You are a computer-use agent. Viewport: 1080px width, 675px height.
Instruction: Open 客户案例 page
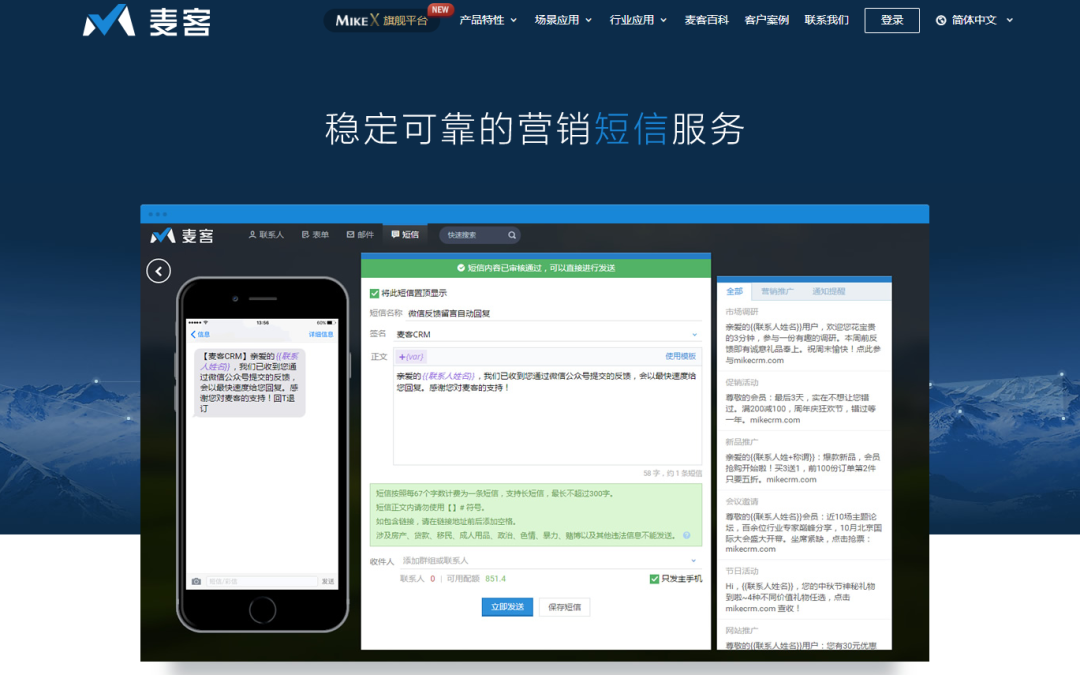point(767,20)
